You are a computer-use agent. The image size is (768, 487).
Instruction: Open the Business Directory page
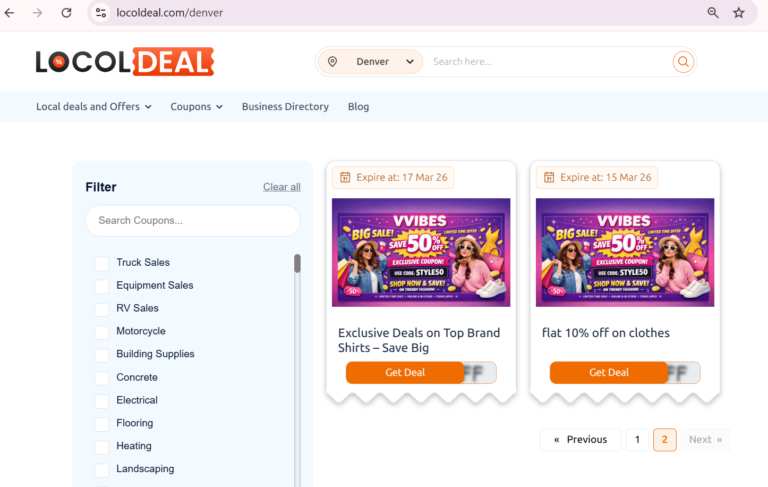[285, 107]
